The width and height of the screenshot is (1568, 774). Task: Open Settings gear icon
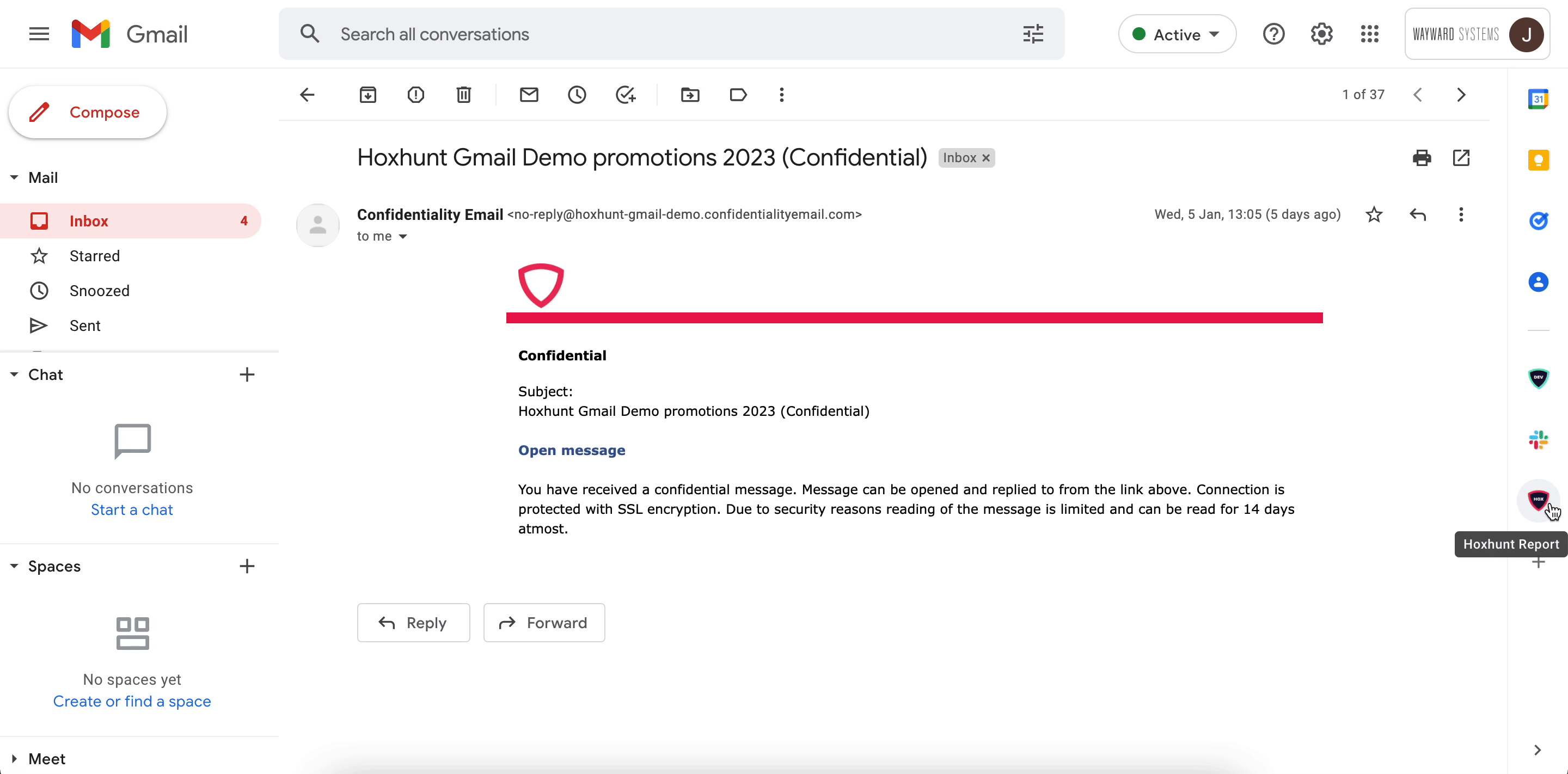[x=1321, y=34]
